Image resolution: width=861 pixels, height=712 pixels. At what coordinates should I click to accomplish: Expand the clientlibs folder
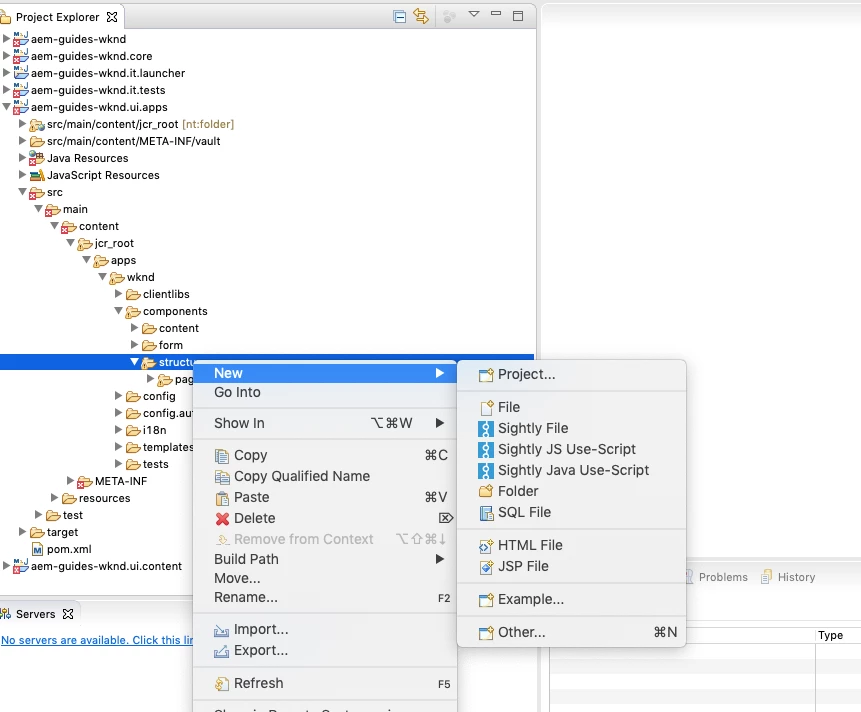click(x=118, y=294)
